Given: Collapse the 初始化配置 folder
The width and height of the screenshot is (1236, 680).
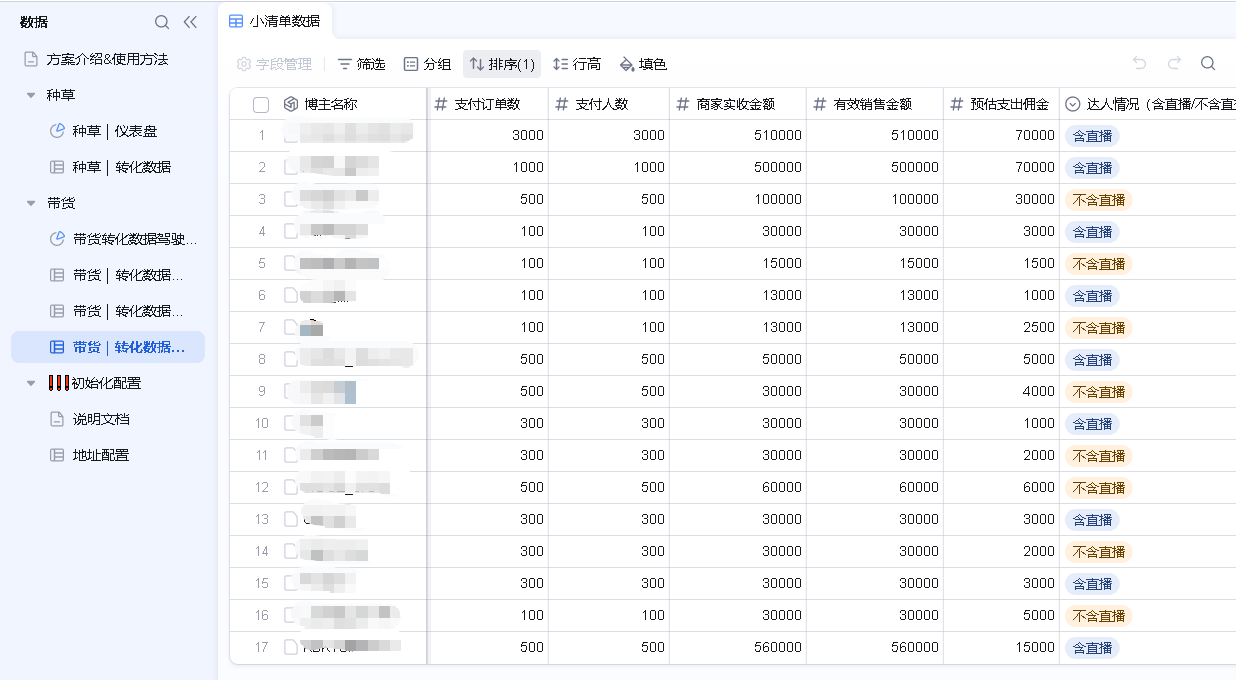Looking at the screenshot, I should pos(31,384).
